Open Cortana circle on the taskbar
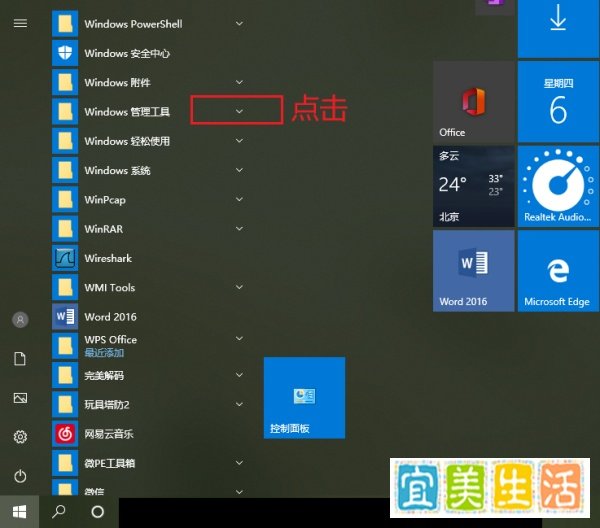The image size is (600, 528). coord(98,512)
